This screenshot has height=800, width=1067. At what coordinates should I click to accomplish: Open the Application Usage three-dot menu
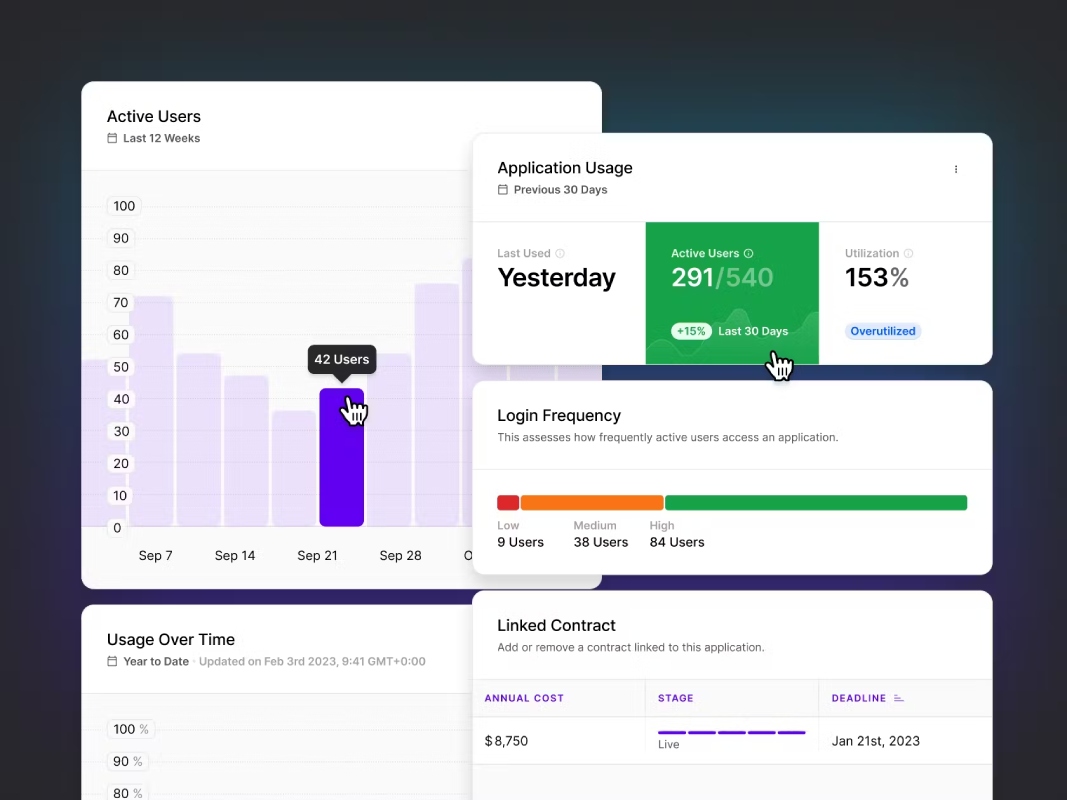tap(955, 169)
